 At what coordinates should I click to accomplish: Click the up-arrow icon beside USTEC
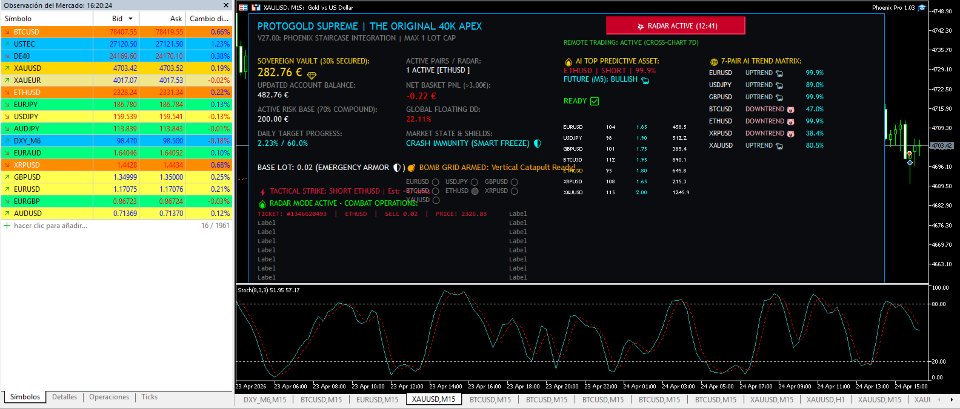(7, 44)
